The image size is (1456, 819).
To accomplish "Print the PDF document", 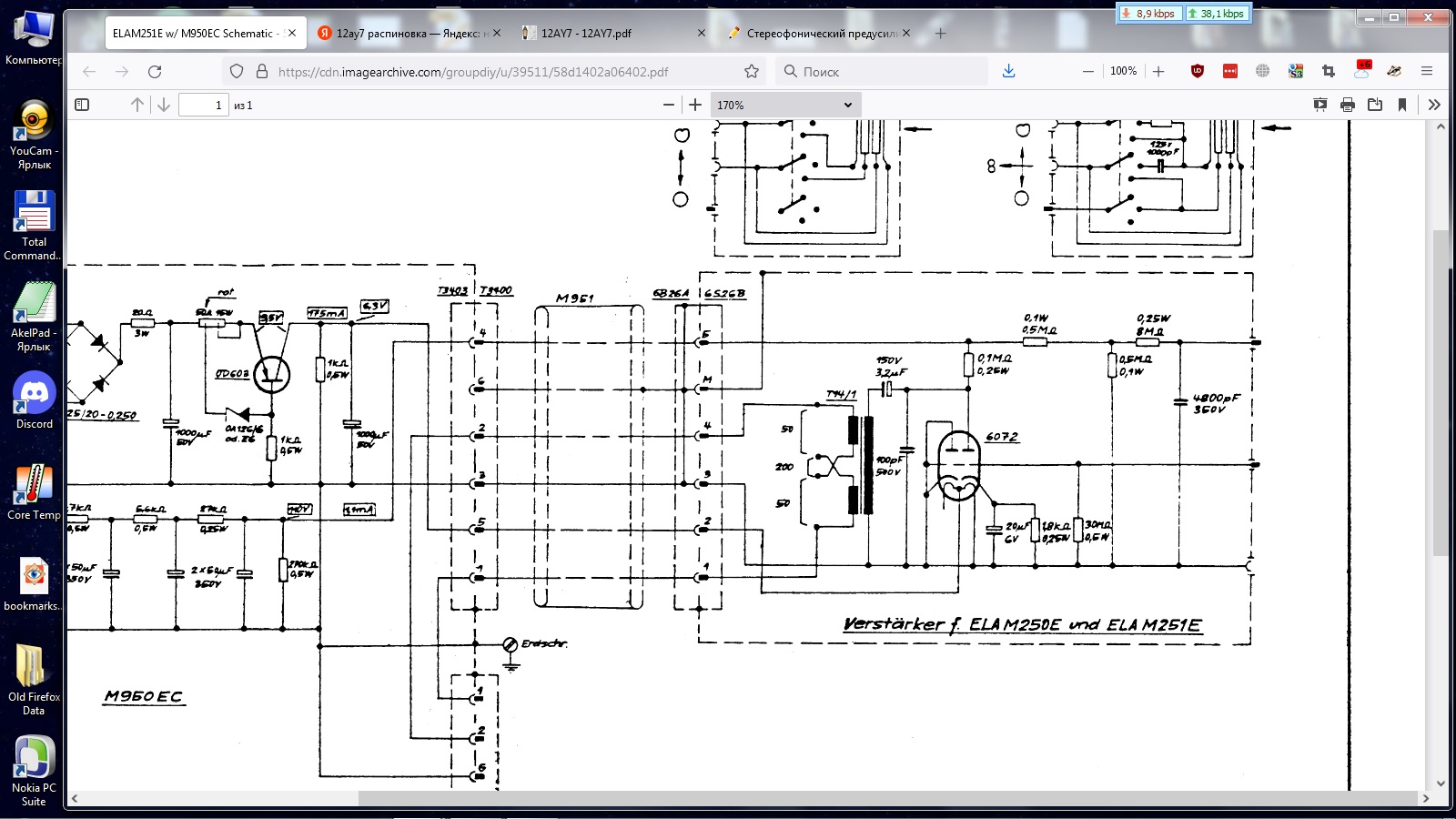I will pyautogui.click(x=1348, y=105).
